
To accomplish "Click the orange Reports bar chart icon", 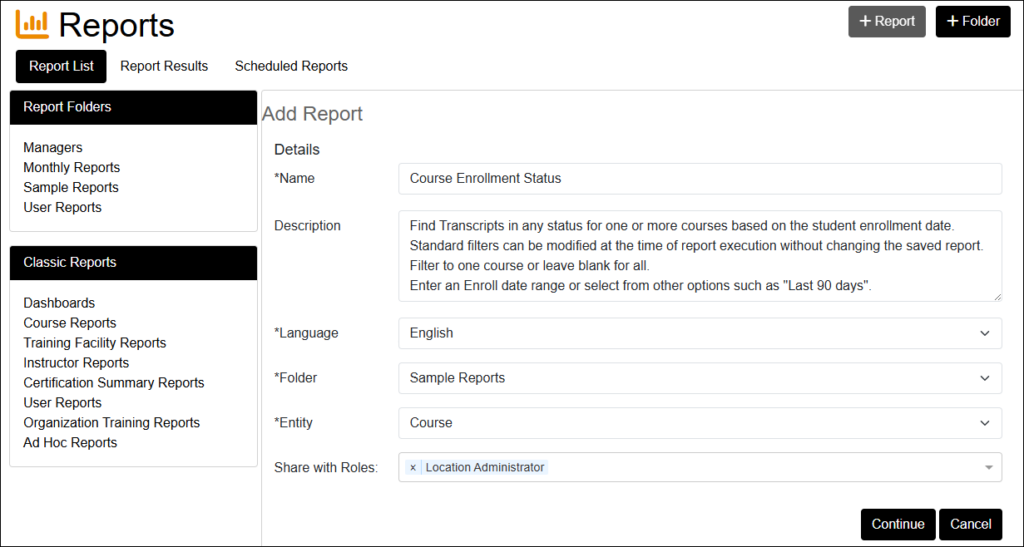I will pyautogui.click(x=31, y=24).
